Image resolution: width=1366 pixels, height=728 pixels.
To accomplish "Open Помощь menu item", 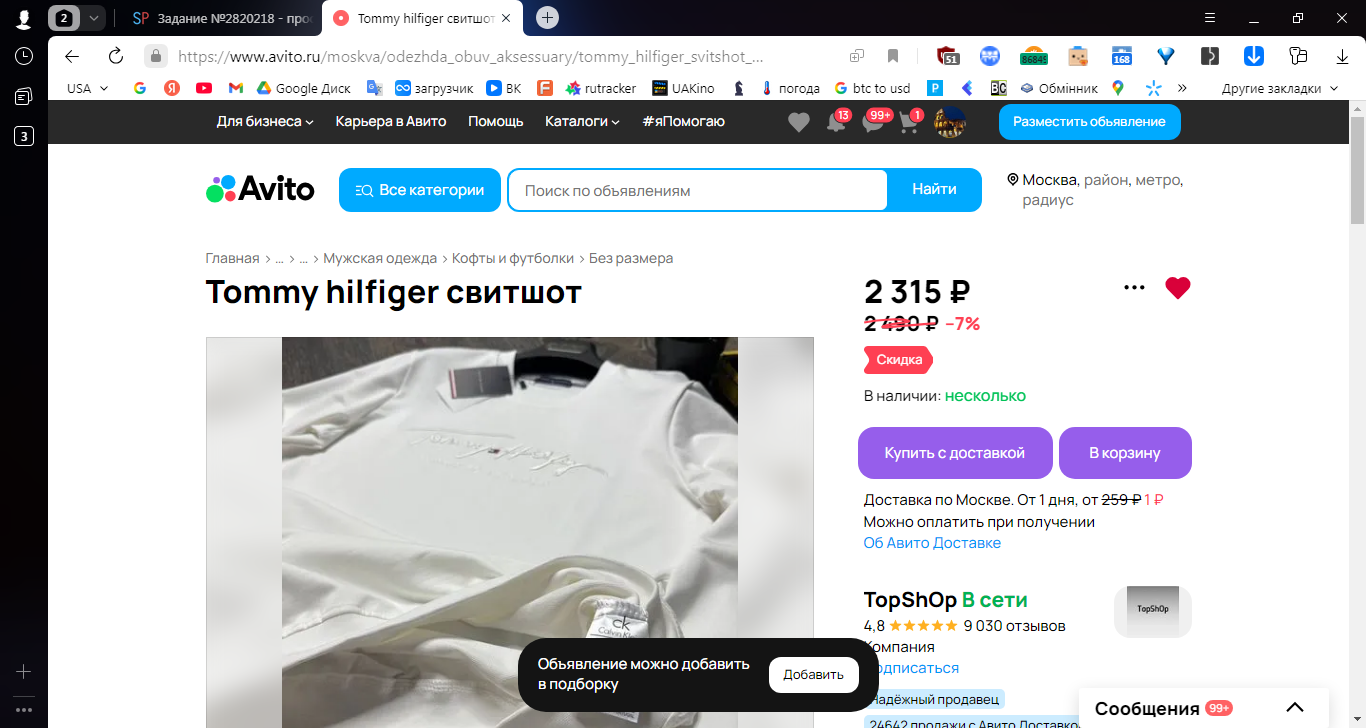I will click(496, 121).
